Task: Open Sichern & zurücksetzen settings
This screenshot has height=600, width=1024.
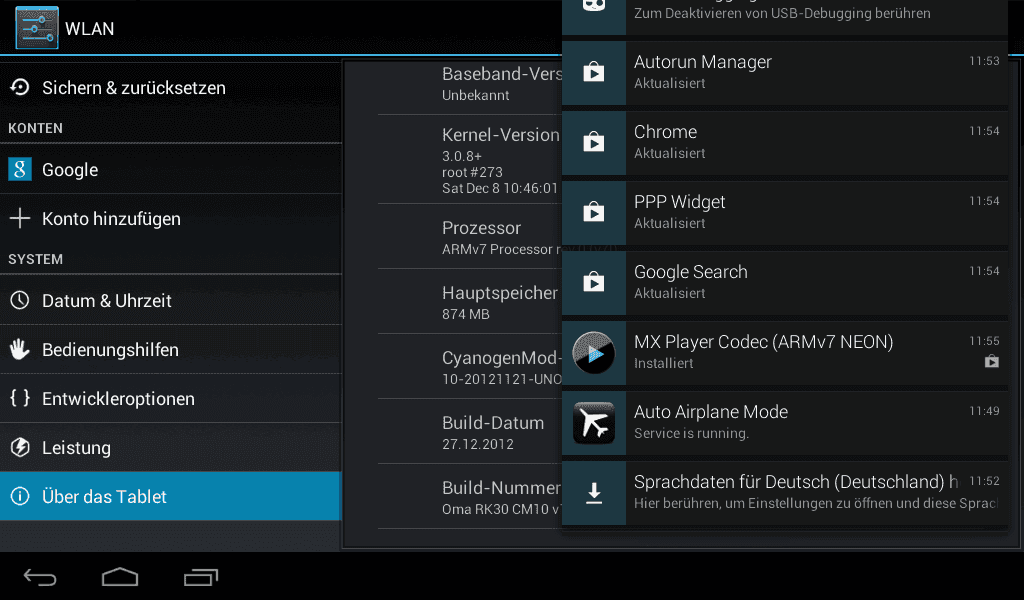Action: tap(170, 87)
